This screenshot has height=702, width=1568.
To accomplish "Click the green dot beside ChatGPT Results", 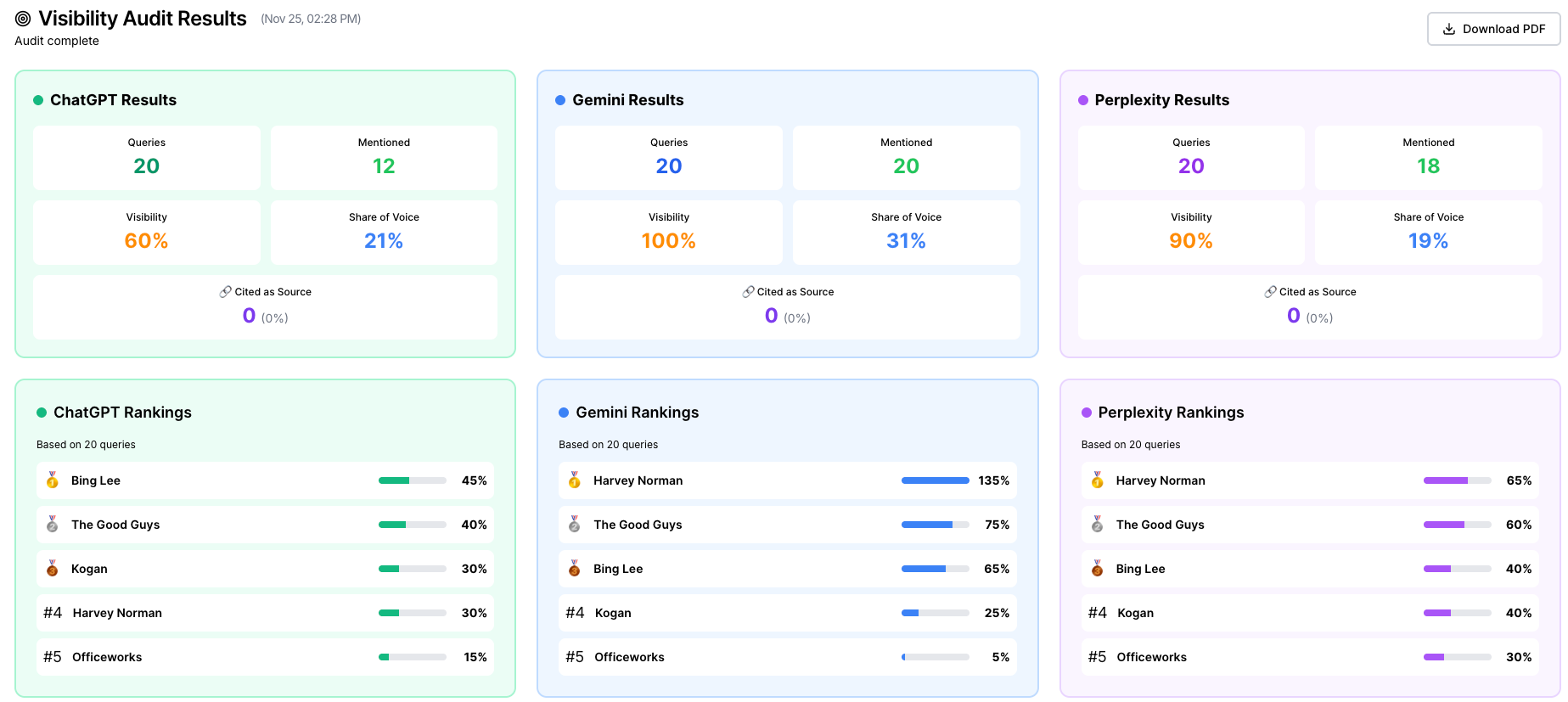I will pos(38,100).
